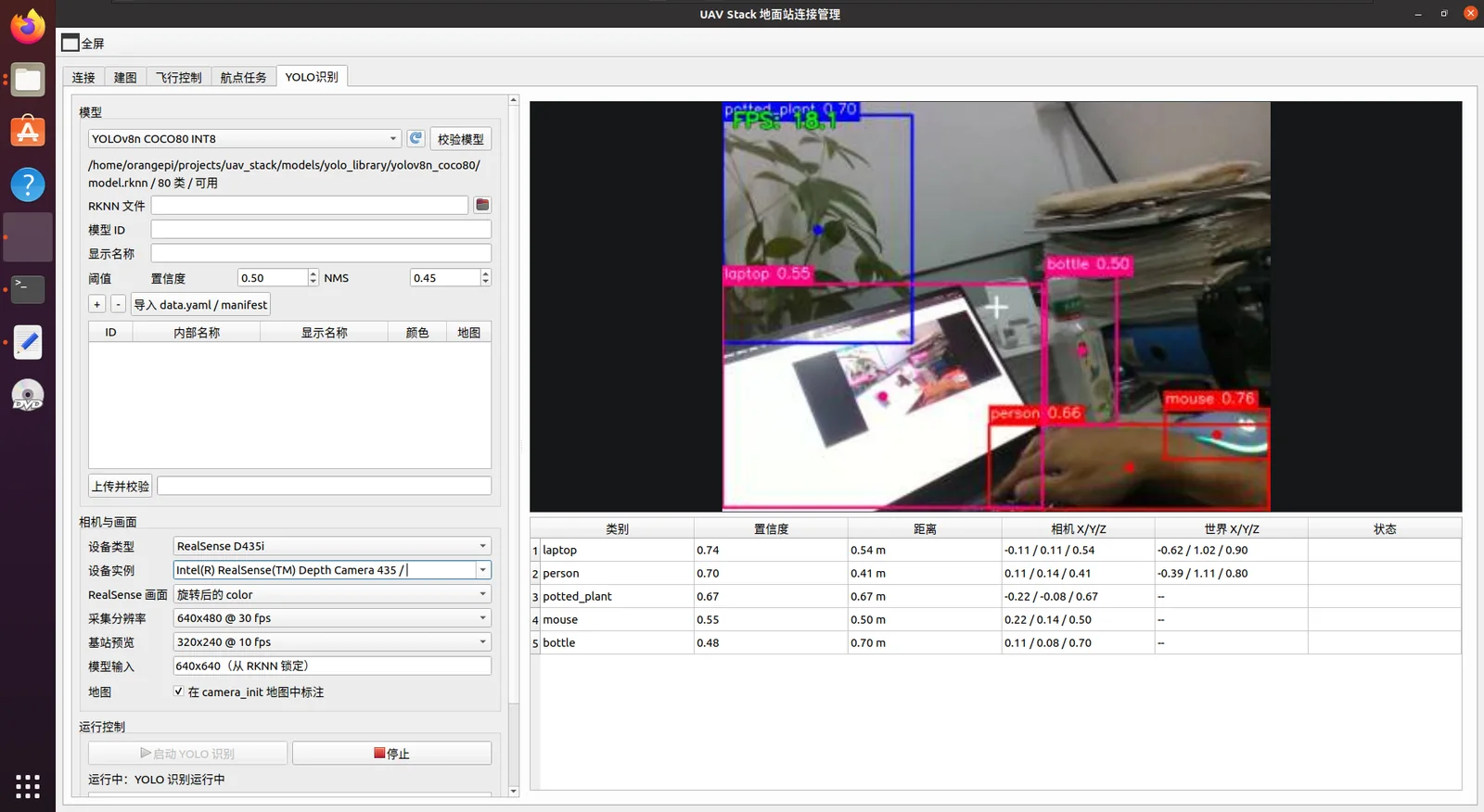
Task: Click the live YOLO camera preview
Action: [x=996, y=306]
